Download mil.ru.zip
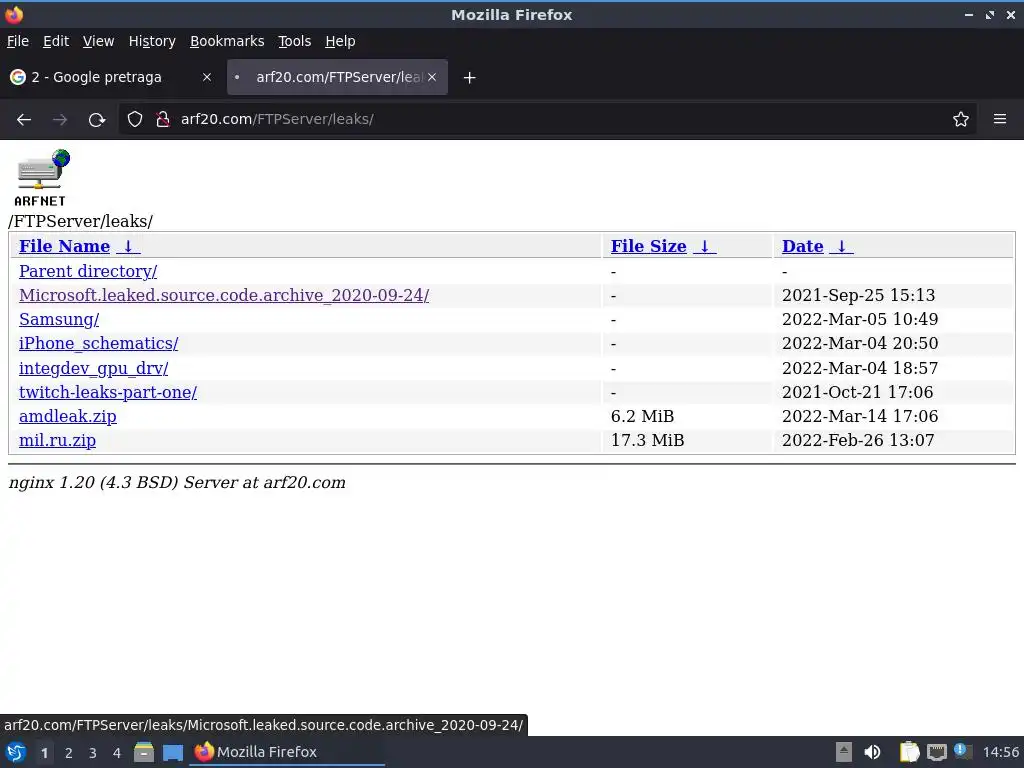This screenshot has height=768, width=1024. point(57,441)
